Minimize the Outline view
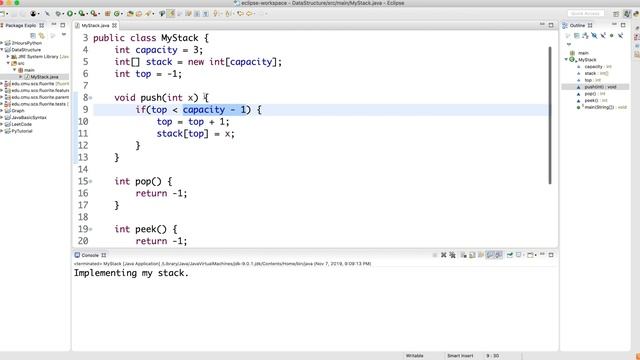Viewport: 640px width, 360px height. (x=614, y=25)
